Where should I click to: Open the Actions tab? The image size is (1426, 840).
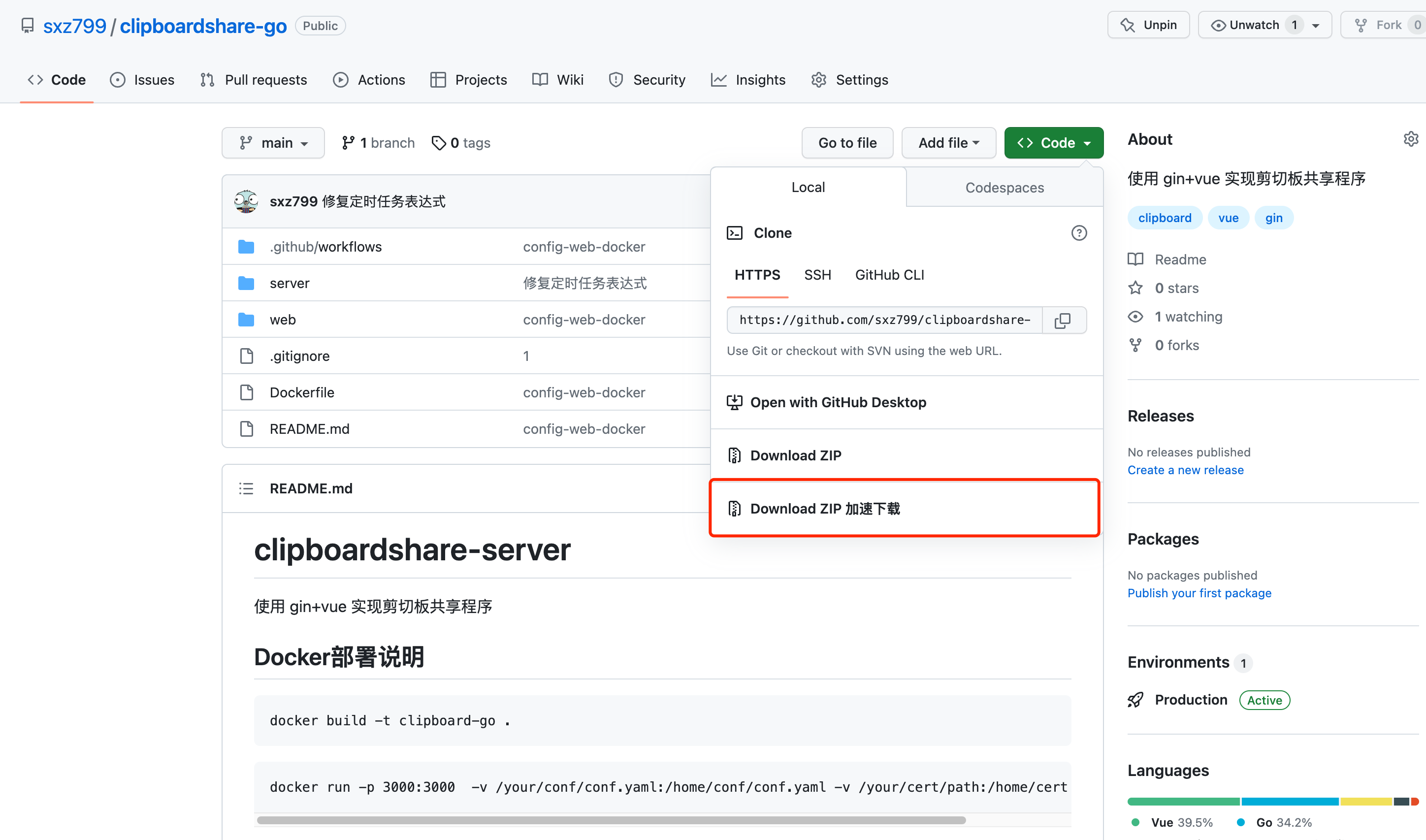(x=369, y=80)
